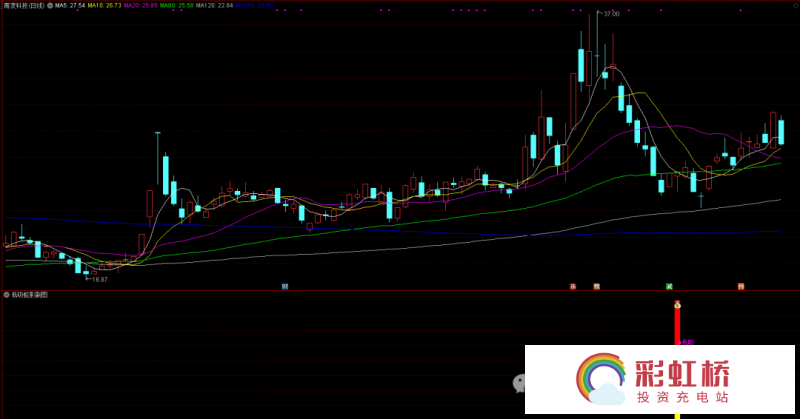Select the MA10 moving average label
This screenshot has height=419, width=800.
click(x=104, y=5)
